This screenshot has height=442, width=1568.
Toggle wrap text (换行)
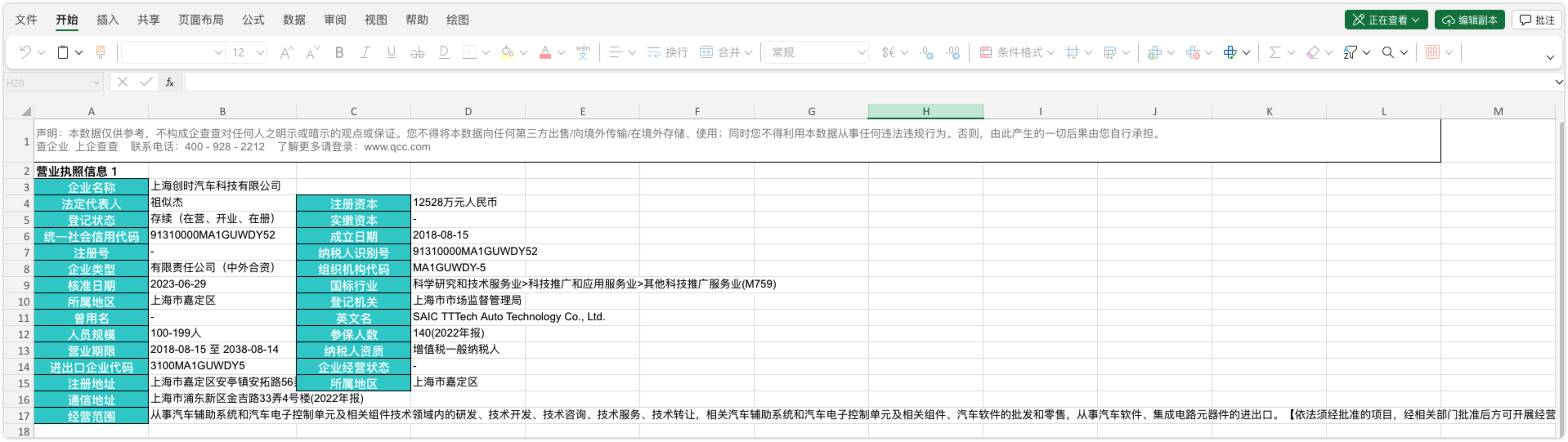pyautogui.click(x=667, y=52)
